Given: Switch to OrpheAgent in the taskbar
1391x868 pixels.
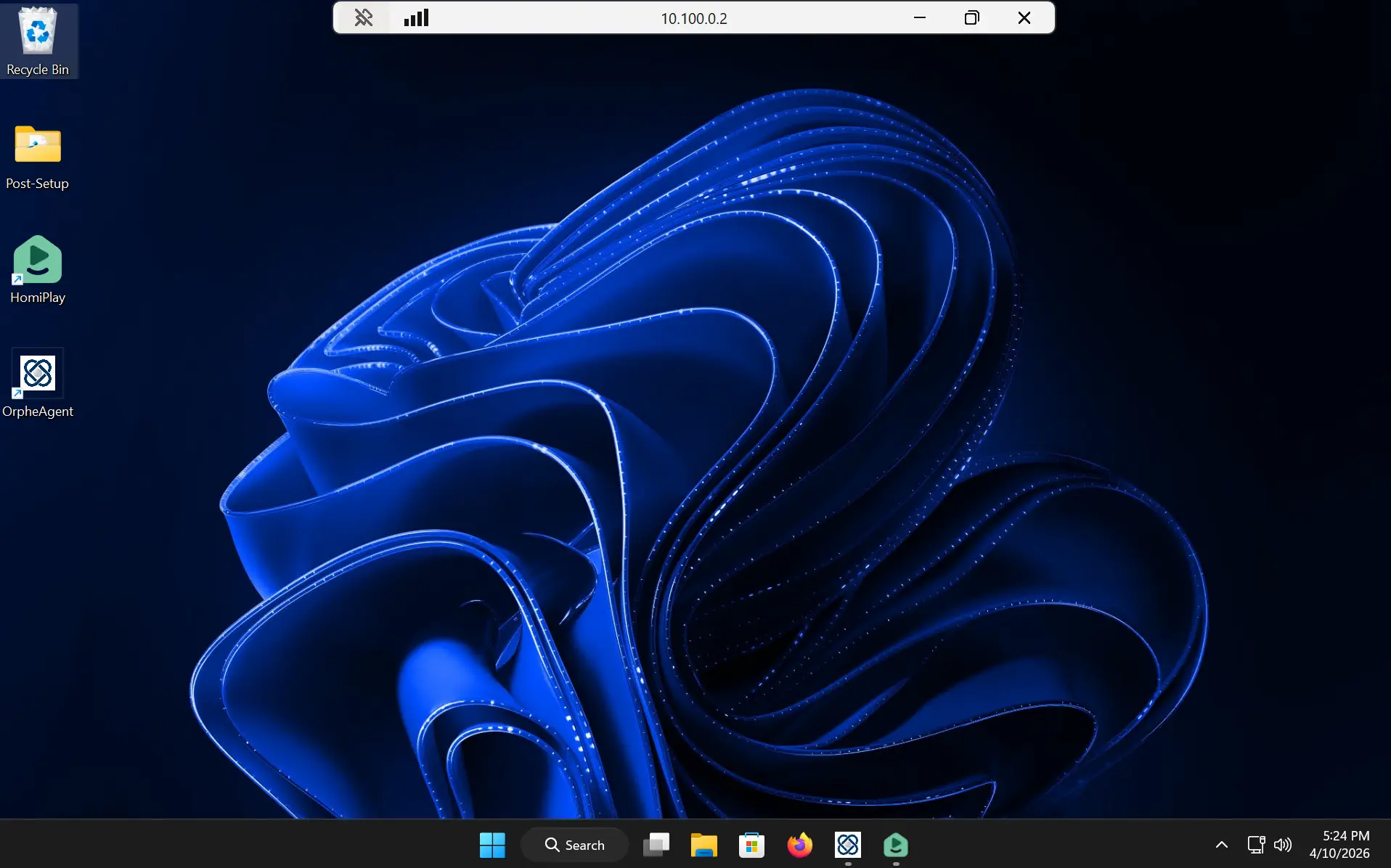Looking at the screenshot, I should coord(847,845).
